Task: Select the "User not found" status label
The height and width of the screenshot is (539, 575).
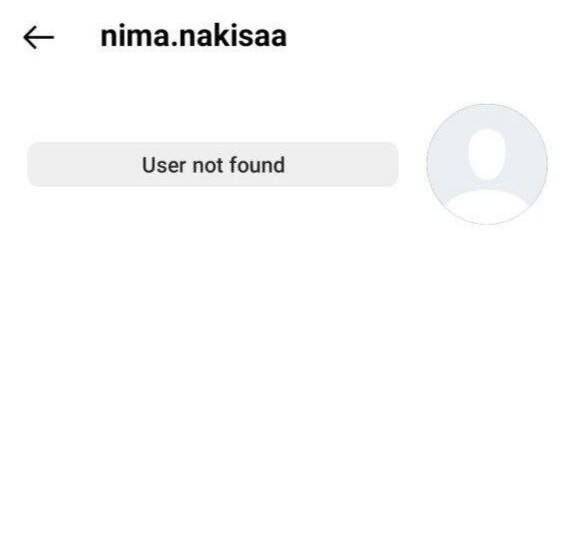Action: tap(213, 165)
